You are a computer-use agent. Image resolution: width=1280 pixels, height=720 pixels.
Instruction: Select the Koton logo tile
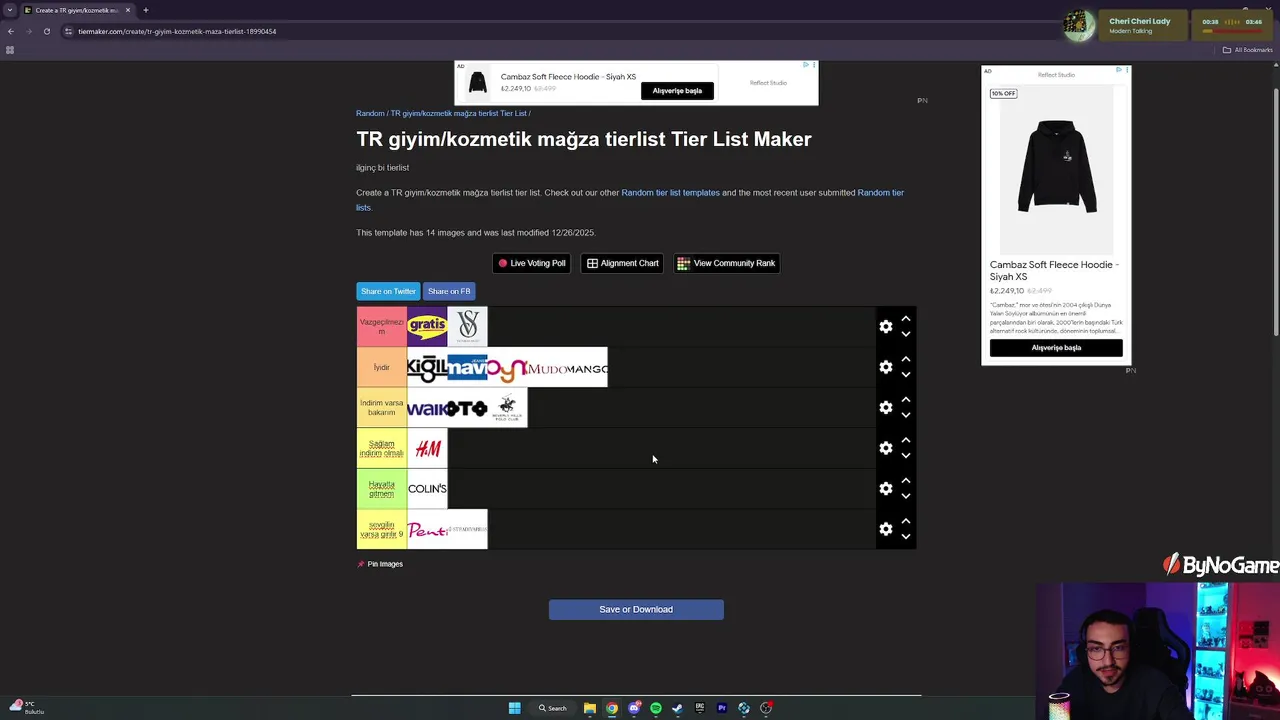click(x=467, y=408)
